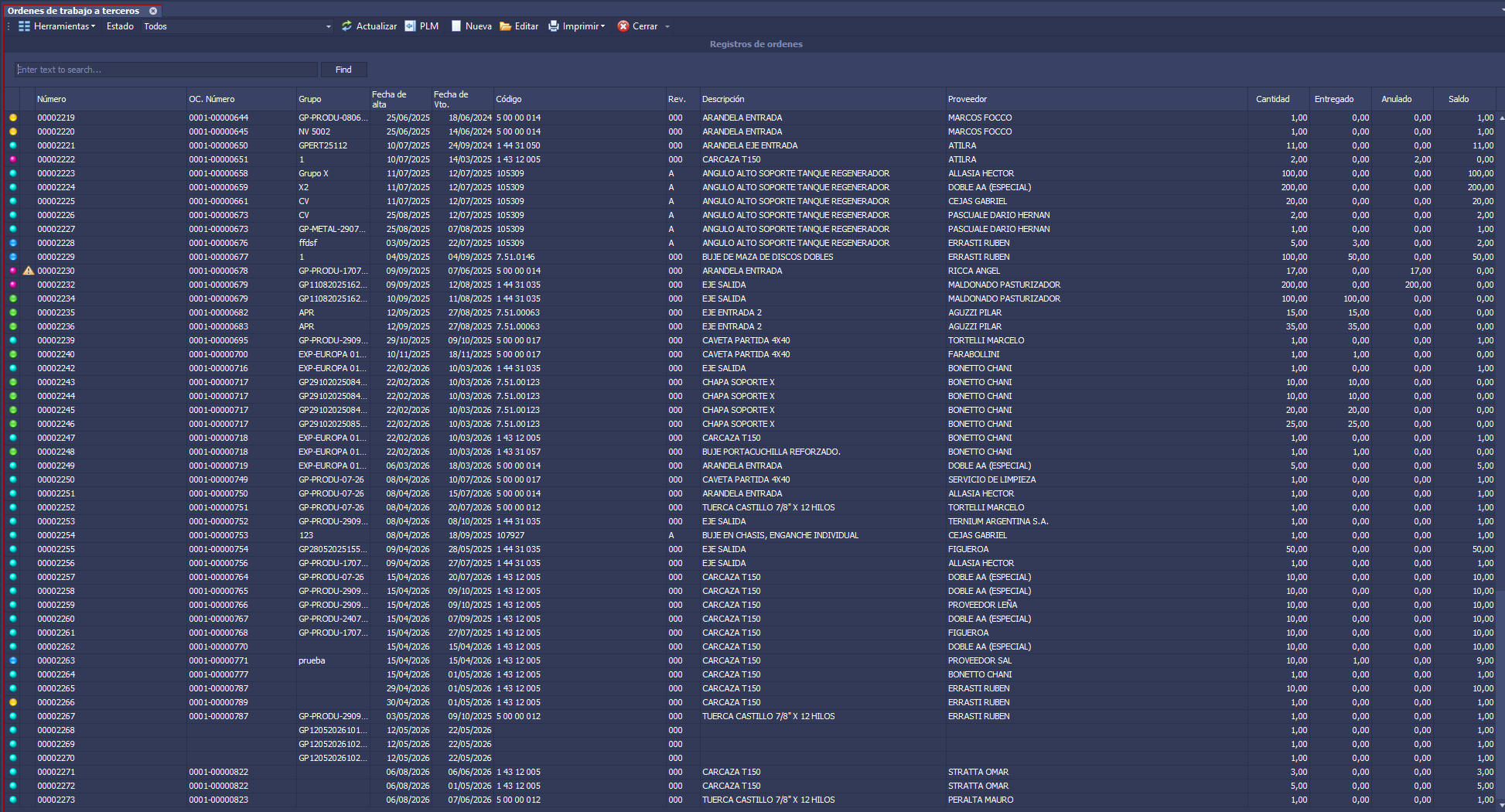Screen dimensions: 1505x812
Task: Click the BUJE PORTACUCHILLA REFORZADO. description
Action: coord(771,452)
